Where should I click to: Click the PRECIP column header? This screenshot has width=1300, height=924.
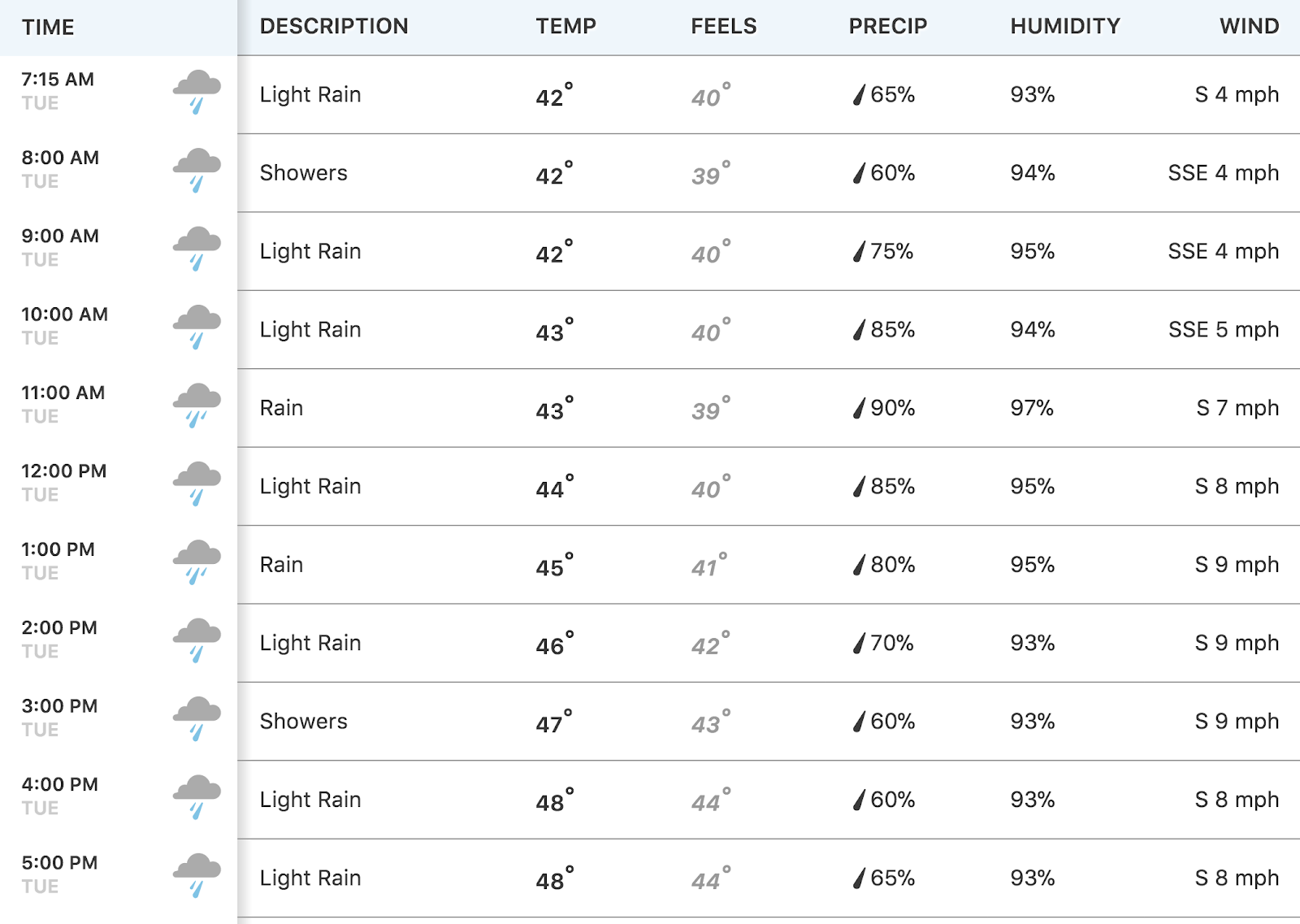click(x=887, y=26)
